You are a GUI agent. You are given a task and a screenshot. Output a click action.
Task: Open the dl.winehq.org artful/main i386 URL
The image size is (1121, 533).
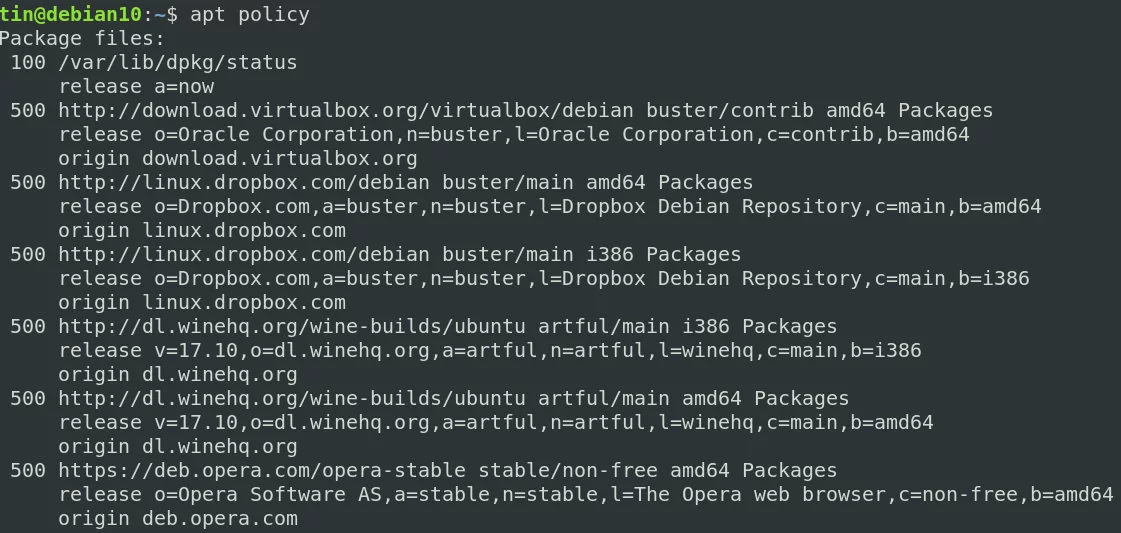[x=292, y=327]
